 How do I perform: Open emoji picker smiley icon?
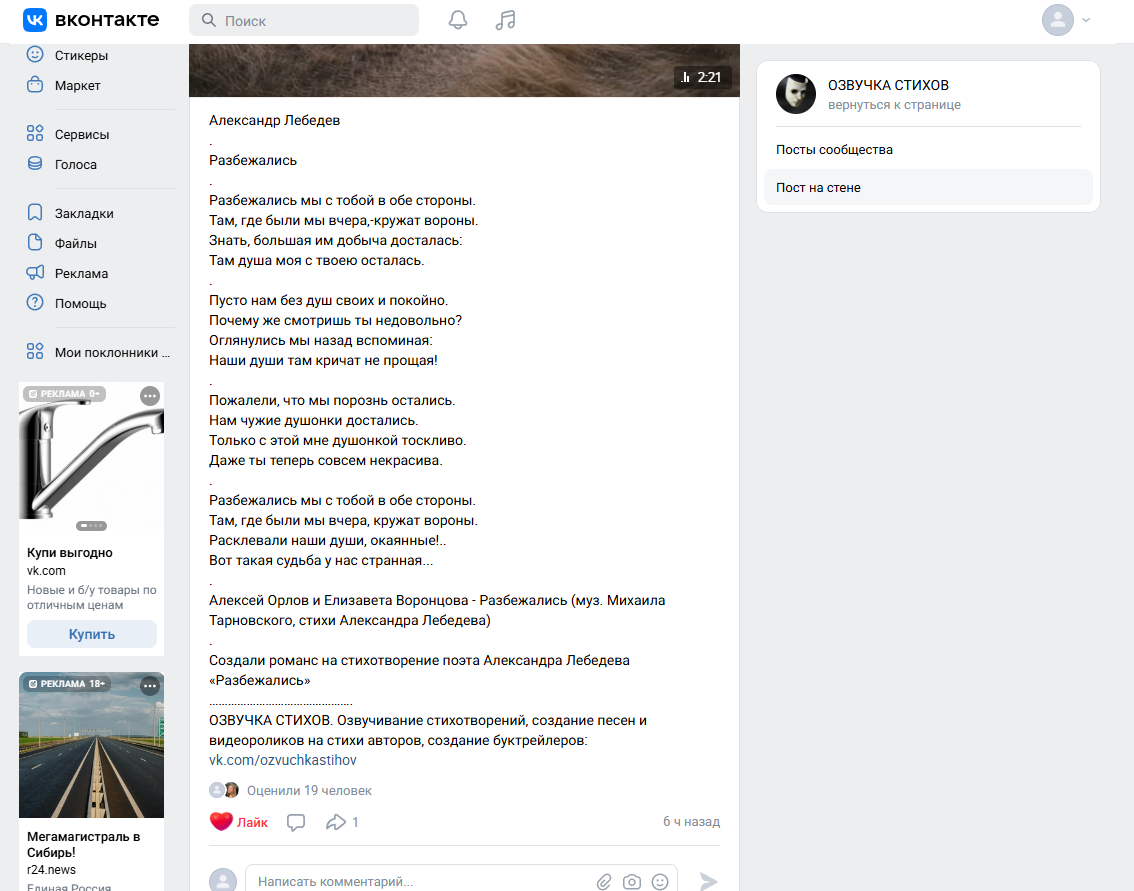click(x=660, y=881)
